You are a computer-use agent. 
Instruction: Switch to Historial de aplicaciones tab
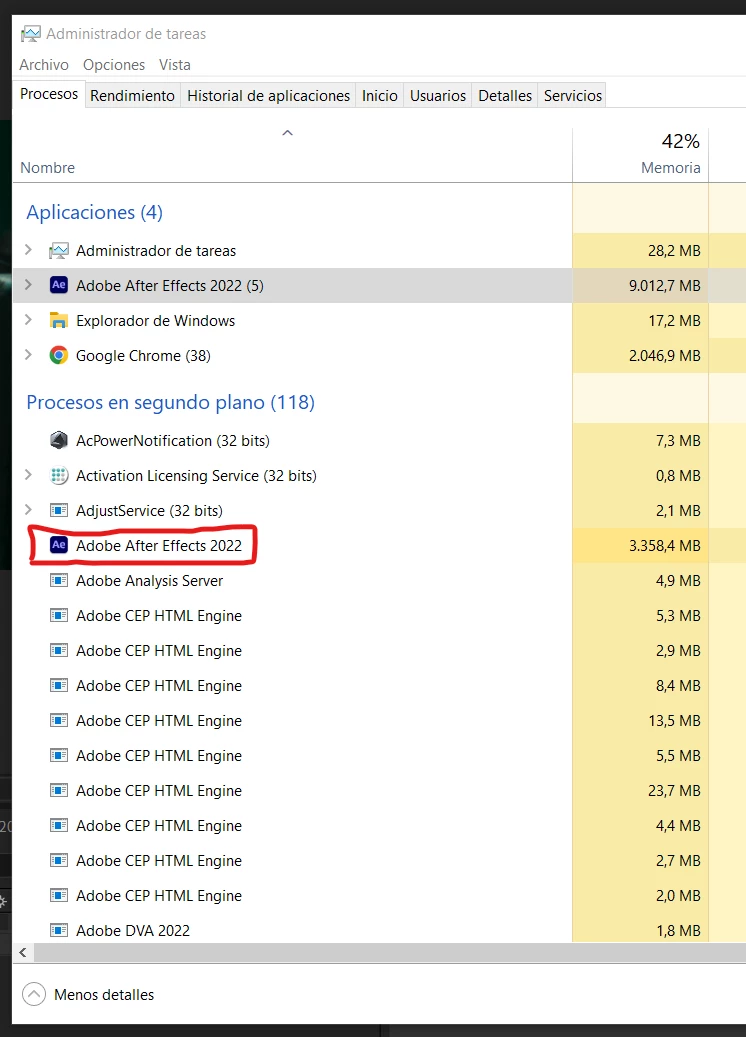268,96
